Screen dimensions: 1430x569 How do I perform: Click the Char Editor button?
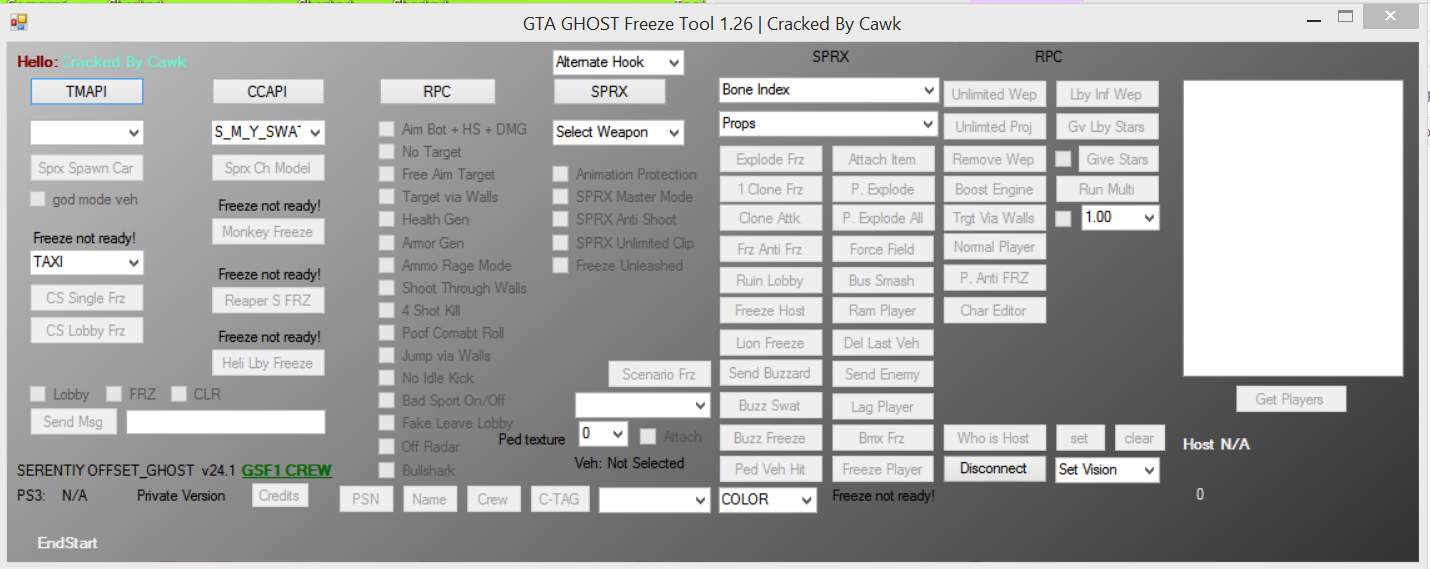994,310
